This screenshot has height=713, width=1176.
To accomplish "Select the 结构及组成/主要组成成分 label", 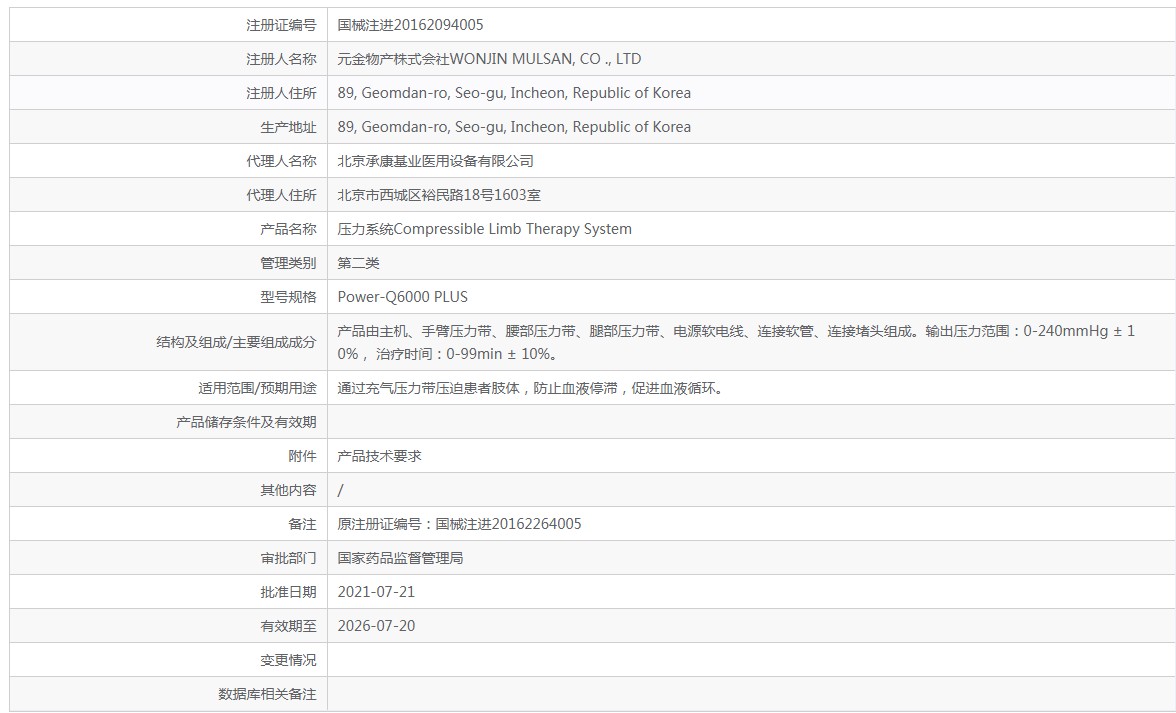I will pyautogui.click(x=236, y=342).
